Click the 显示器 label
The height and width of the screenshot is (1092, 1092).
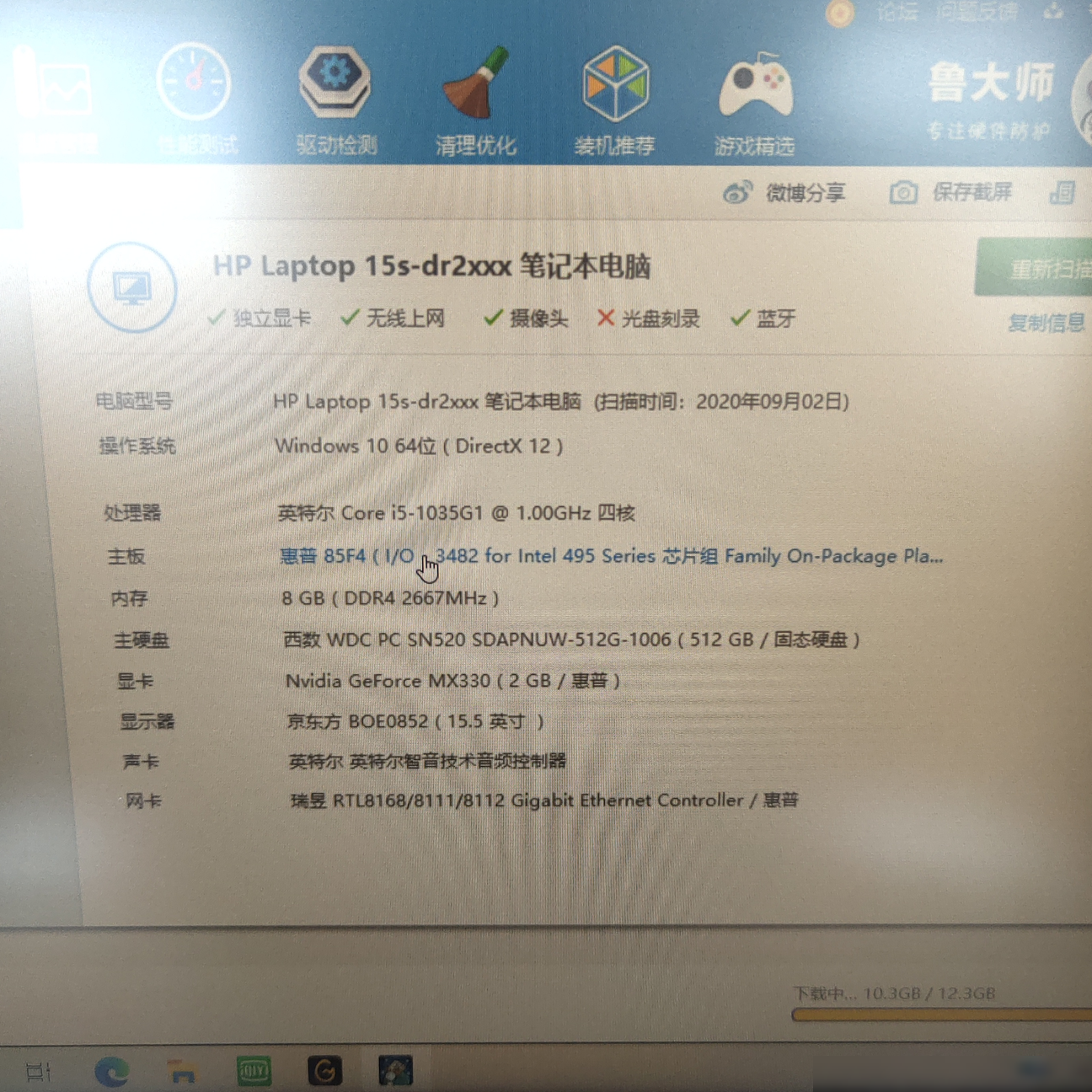coord(147,721)
